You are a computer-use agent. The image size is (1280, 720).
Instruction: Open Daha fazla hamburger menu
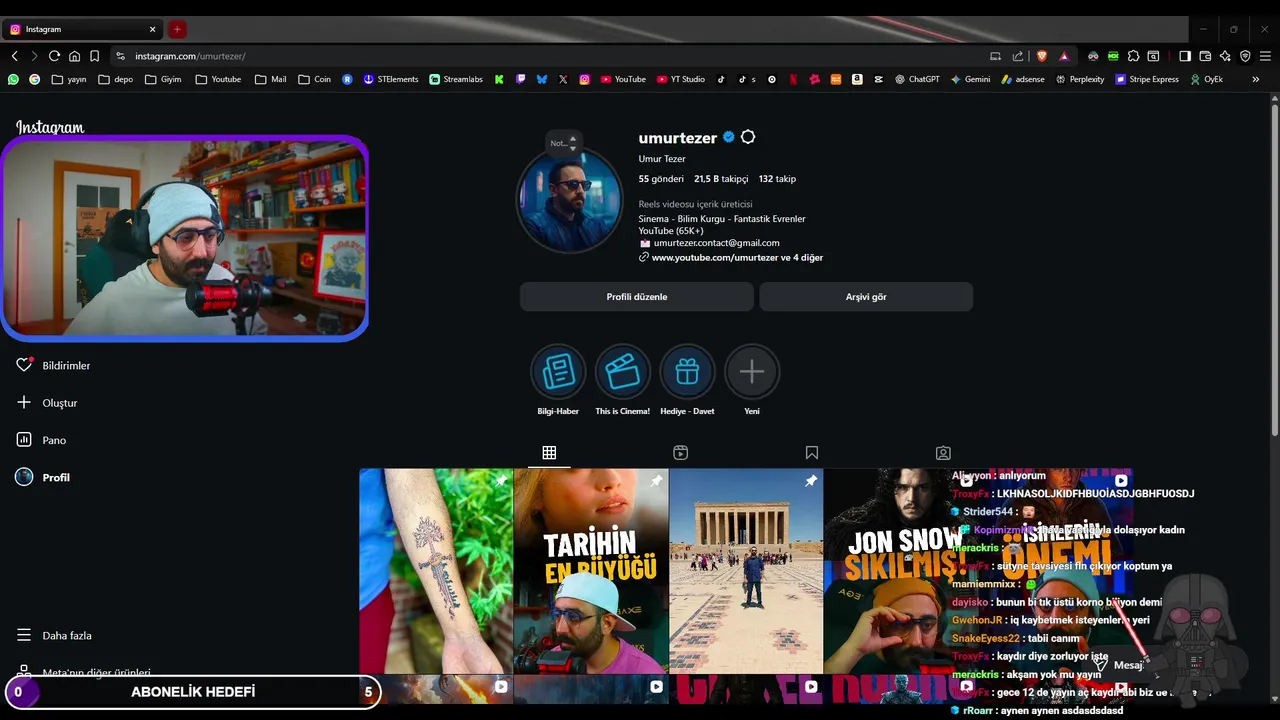[24, 635]
